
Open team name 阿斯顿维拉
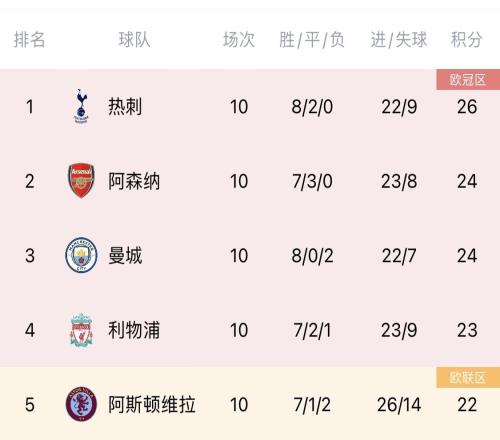[x=152, y=404]
